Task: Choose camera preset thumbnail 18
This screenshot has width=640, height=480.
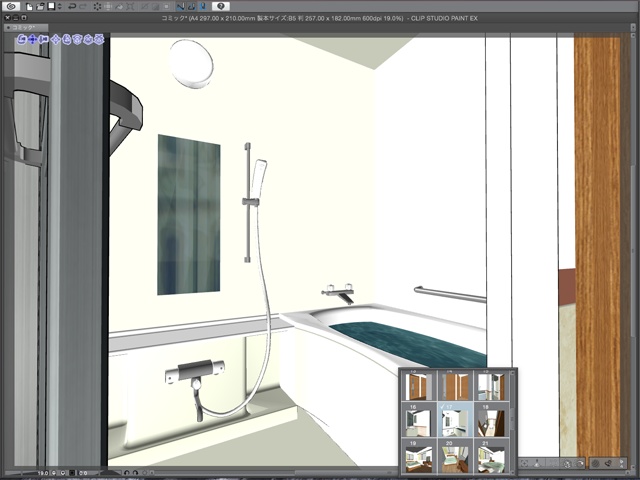Action: [x=491, y=420]
